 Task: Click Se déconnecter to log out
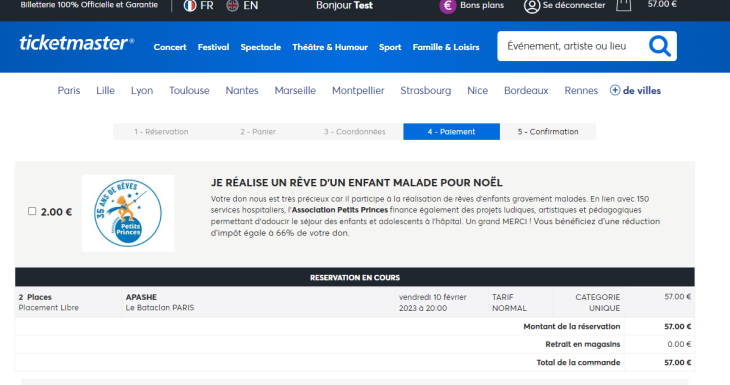[574, 6]
